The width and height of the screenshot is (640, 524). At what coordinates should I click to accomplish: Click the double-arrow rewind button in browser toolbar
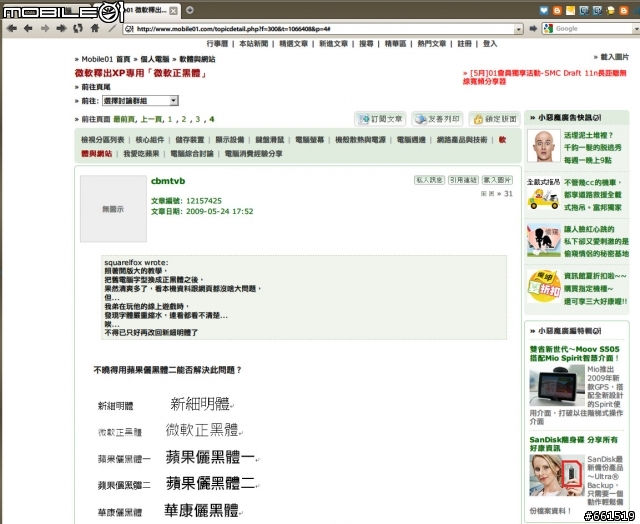click(x=12, y=28)
